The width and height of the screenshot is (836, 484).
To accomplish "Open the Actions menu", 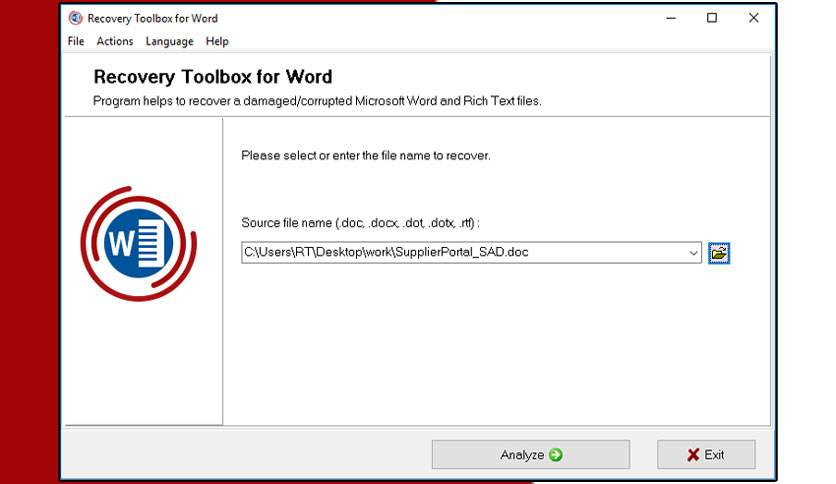I will (x=115, y=41).
